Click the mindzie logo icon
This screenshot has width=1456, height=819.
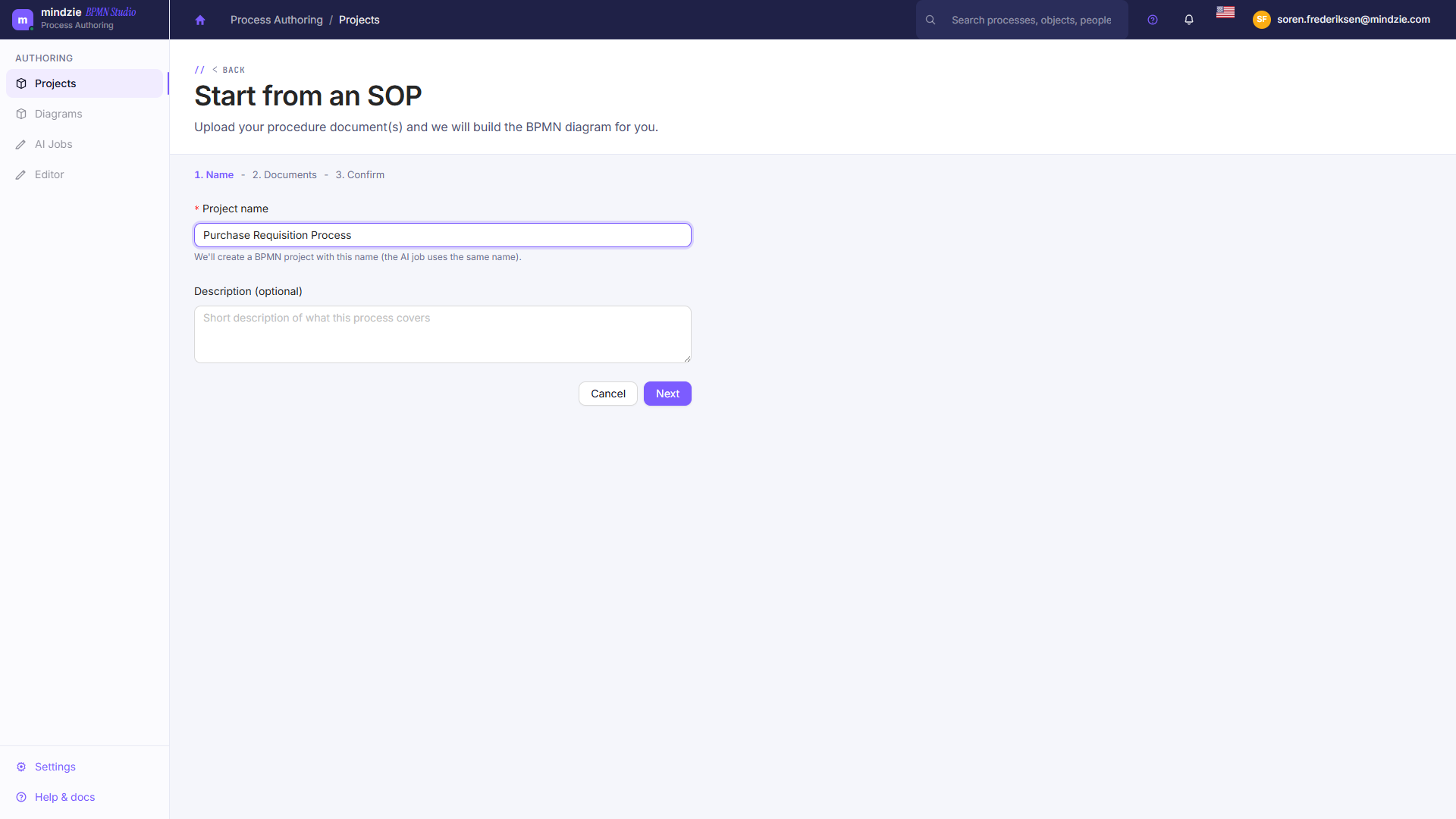(x=23, y=20)
